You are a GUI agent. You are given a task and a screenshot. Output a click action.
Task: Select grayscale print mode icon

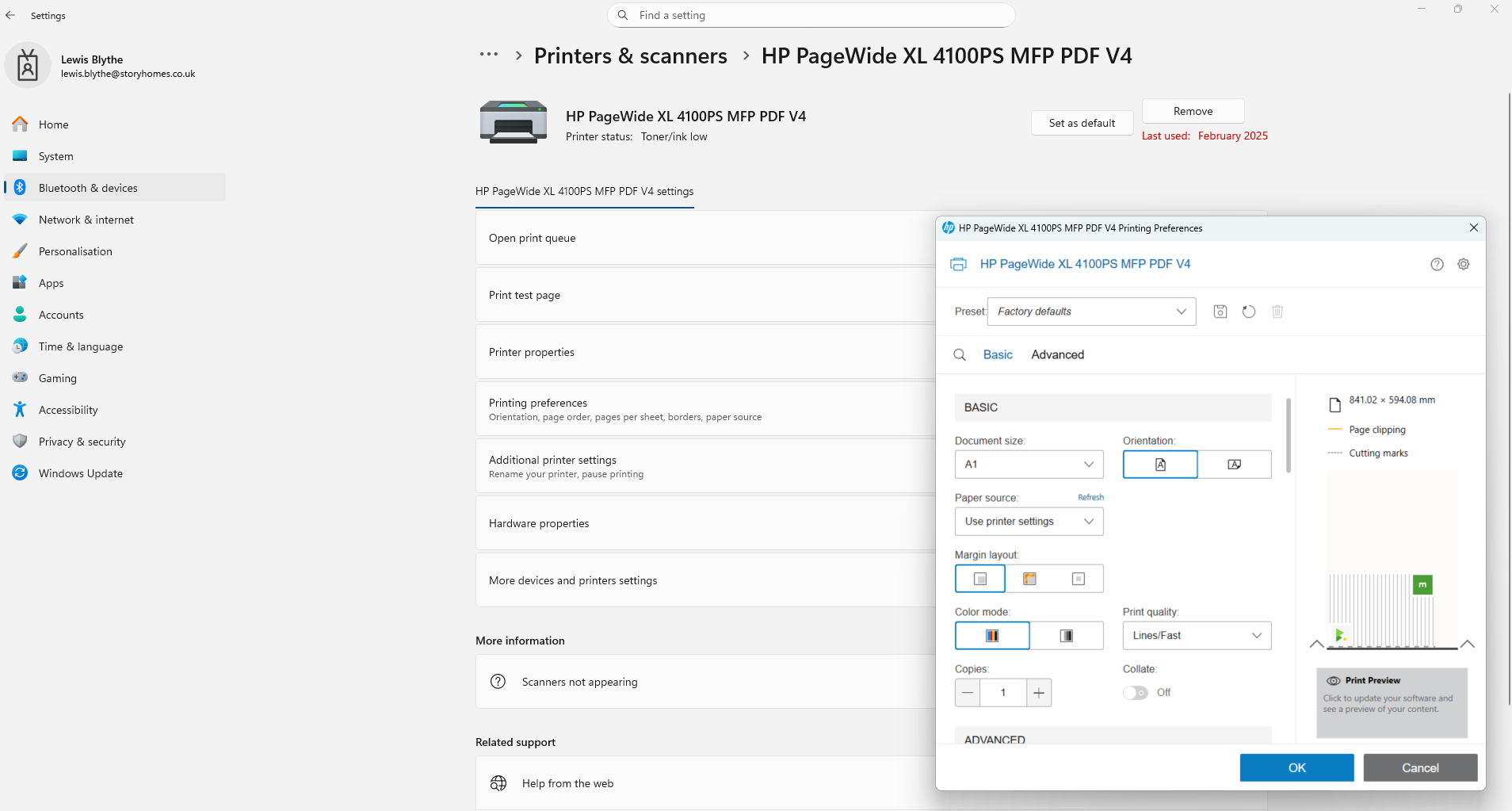[1067, 636]
